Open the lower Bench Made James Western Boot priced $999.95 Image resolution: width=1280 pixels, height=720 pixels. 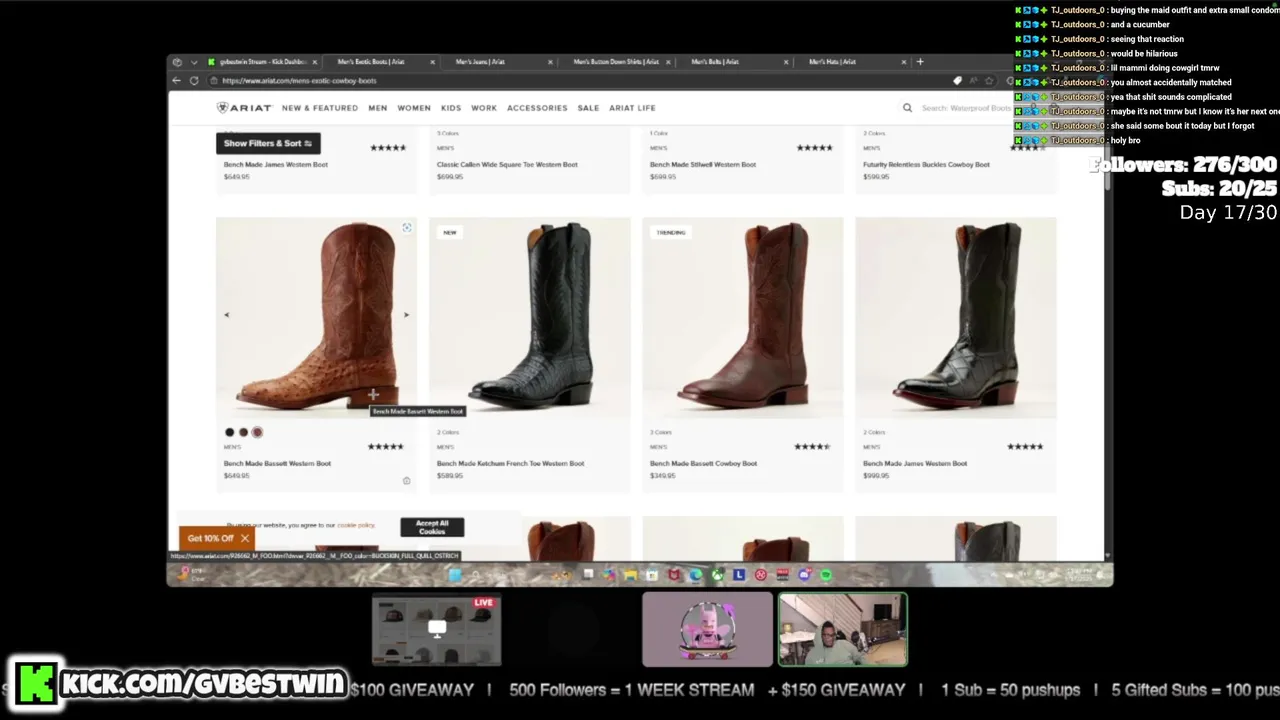point(915,464)
